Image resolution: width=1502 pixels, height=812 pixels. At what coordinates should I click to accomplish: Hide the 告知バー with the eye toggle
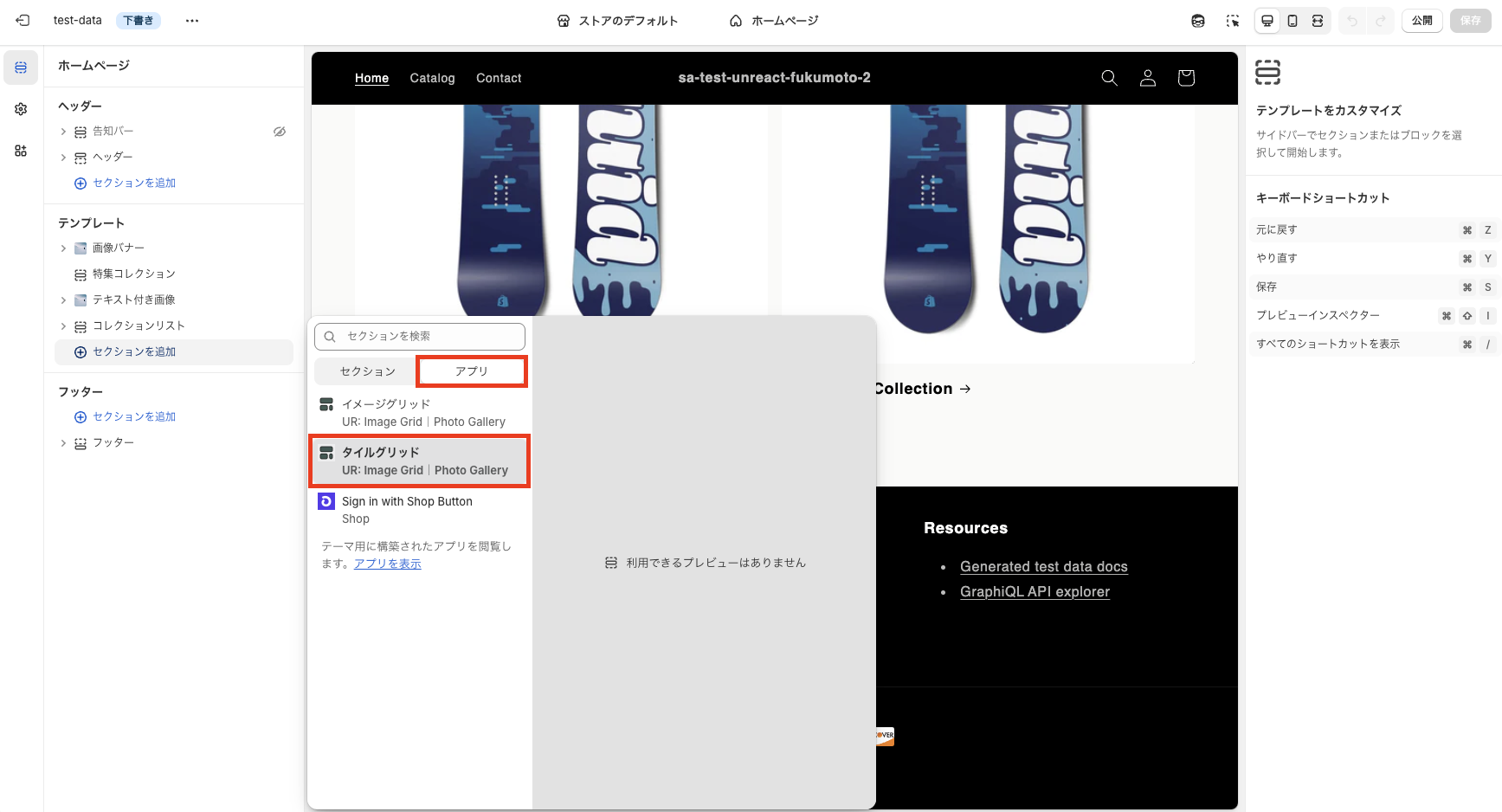pyautogui.click(x=279, y=131)
